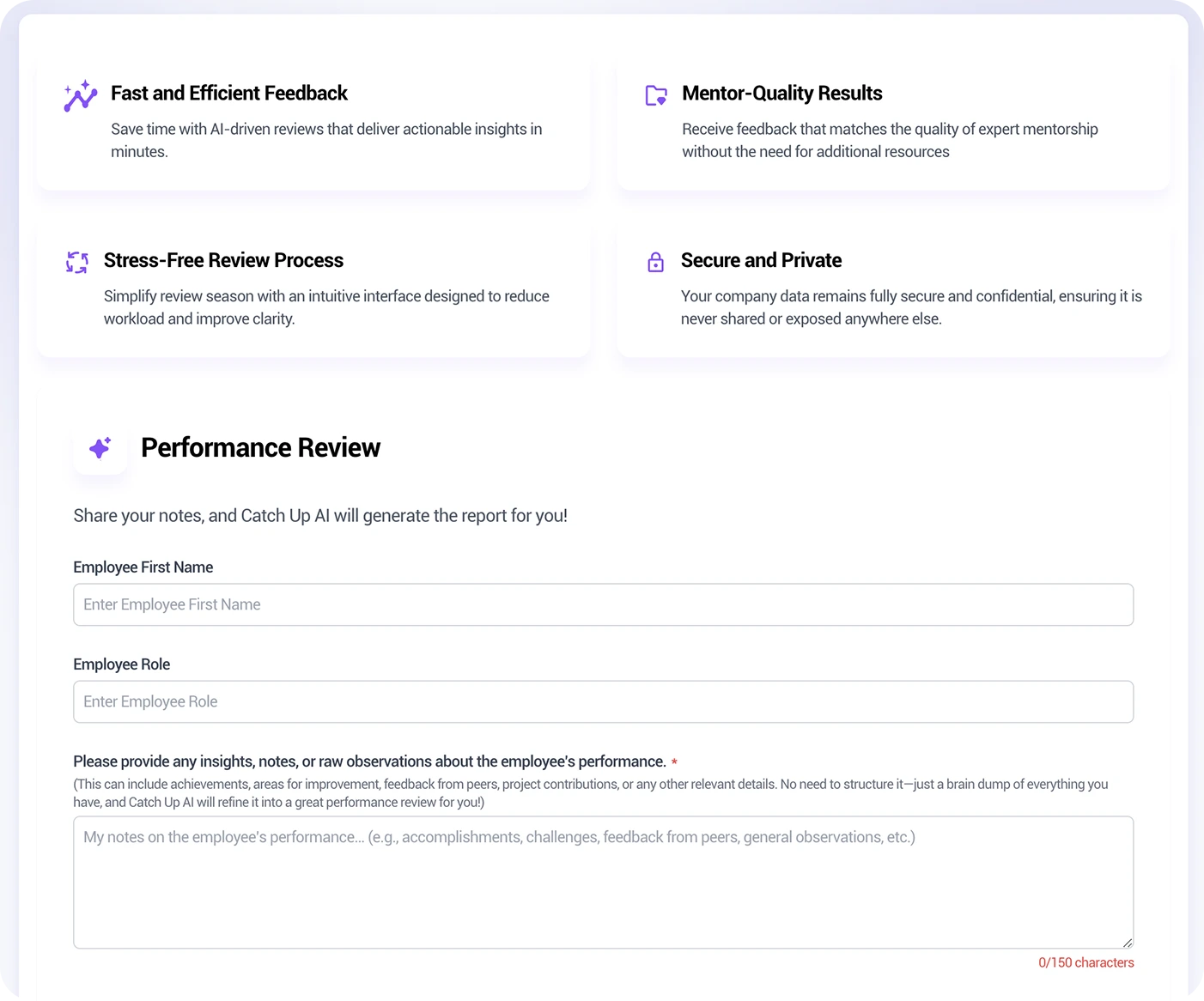The height and width of the screenshot is (1001, 1204).
Task: Click the "Mentor-Quality Results" heading
Action: [781, 93]
